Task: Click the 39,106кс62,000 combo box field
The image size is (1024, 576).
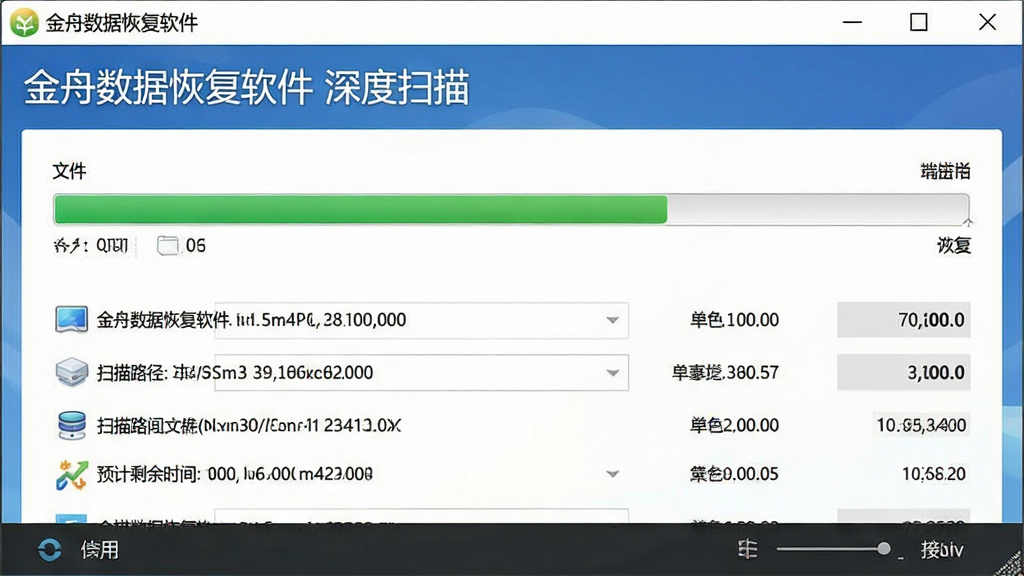Action: (421, 373)
